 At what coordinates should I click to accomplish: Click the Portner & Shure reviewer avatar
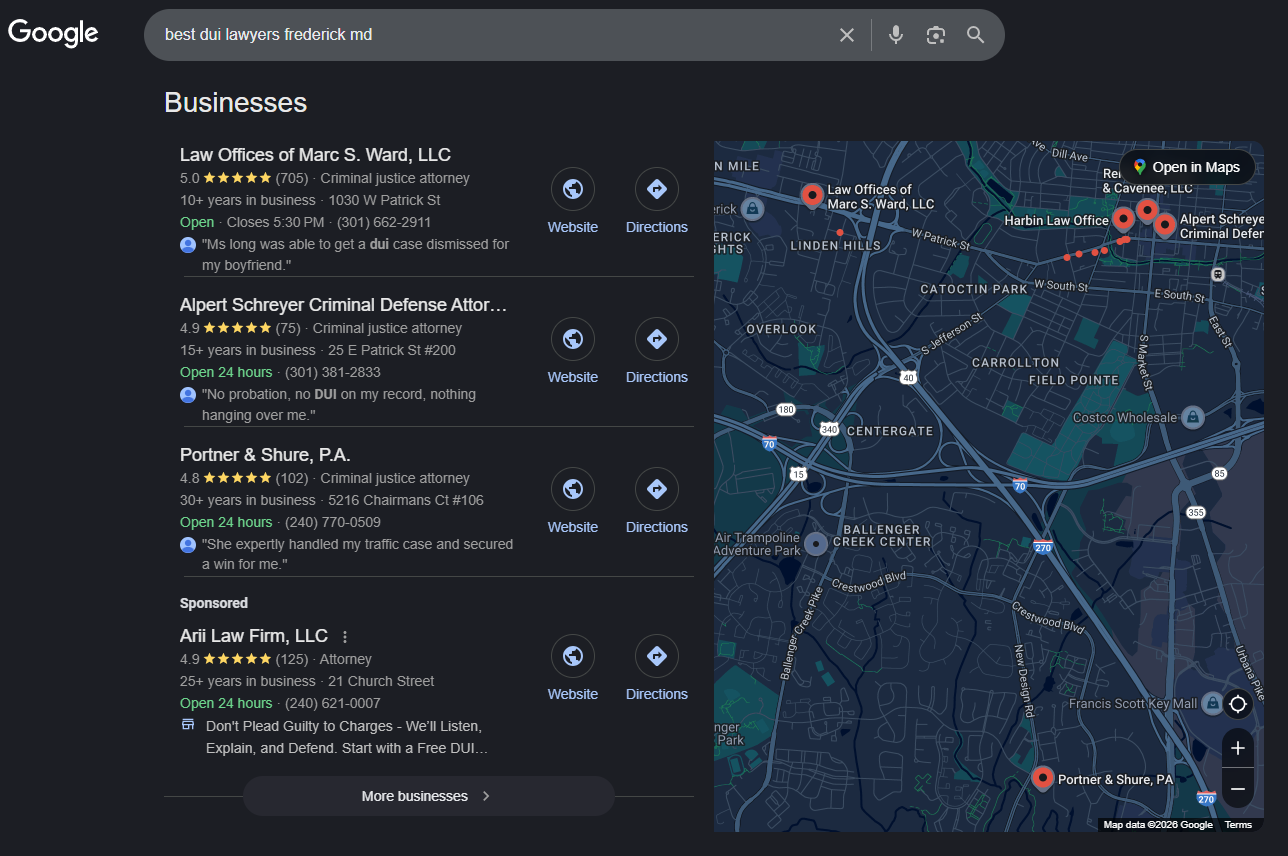coord(188,545)
